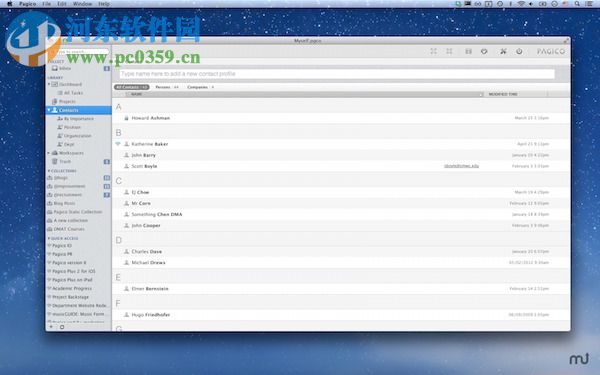600x375 pixels.
Task: Click the window fullscreen arrow in title bar
Action: coord(566,41)
